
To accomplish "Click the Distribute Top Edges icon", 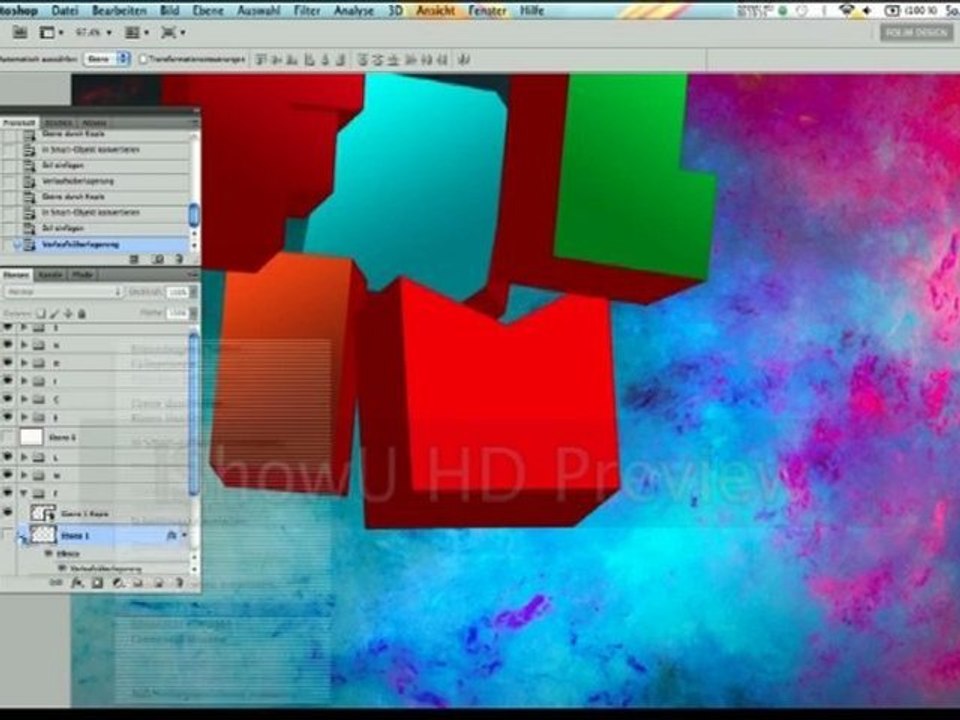I will pos(363,59).
